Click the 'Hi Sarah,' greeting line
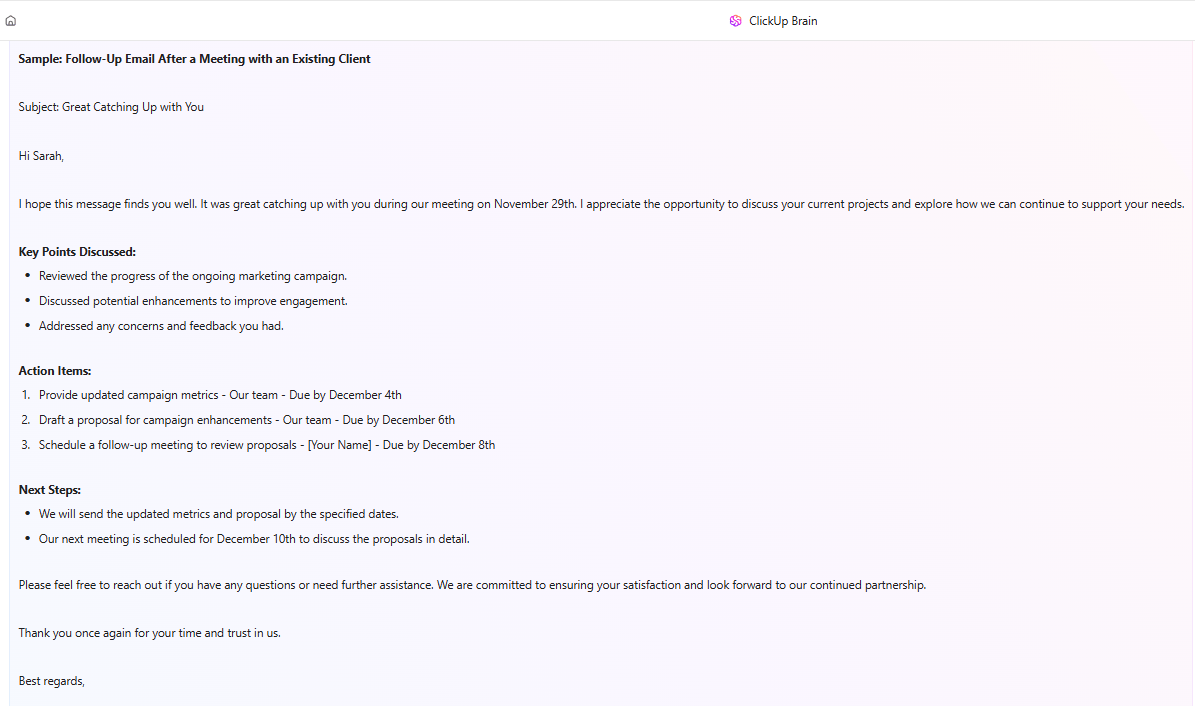The image size is (1195, 706). coord(40,155)
